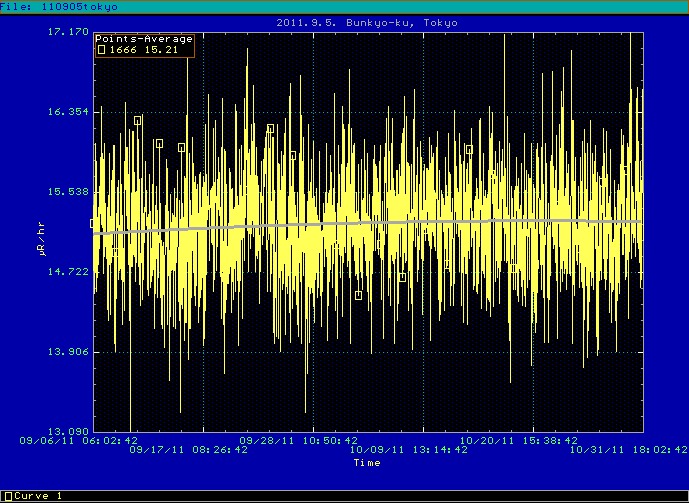The height and width of the screenshot is (503, 689).
Task: Click the square data marker on the left plot edge
Action: tap(94, 224)
